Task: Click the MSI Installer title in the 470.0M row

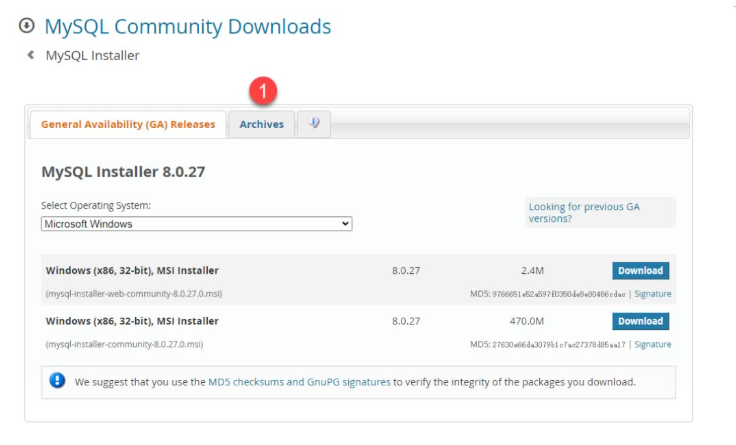Action: point(132,321)
